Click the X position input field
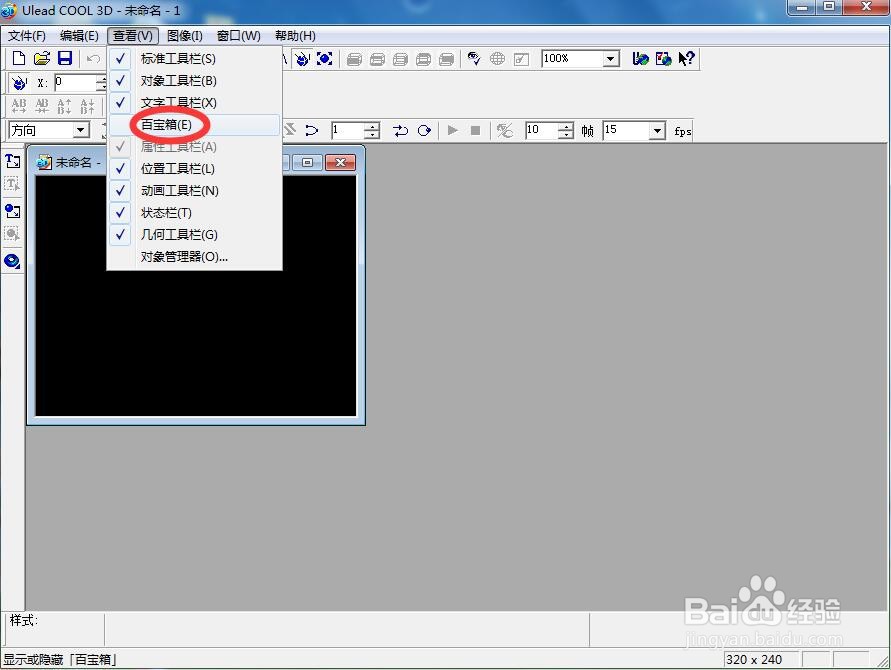The height and width of the screenshot is (670, 891). point(74,83)
